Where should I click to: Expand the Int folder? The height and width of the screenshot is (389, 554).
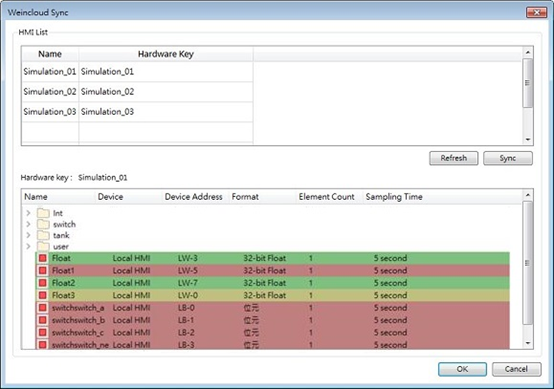28,213
